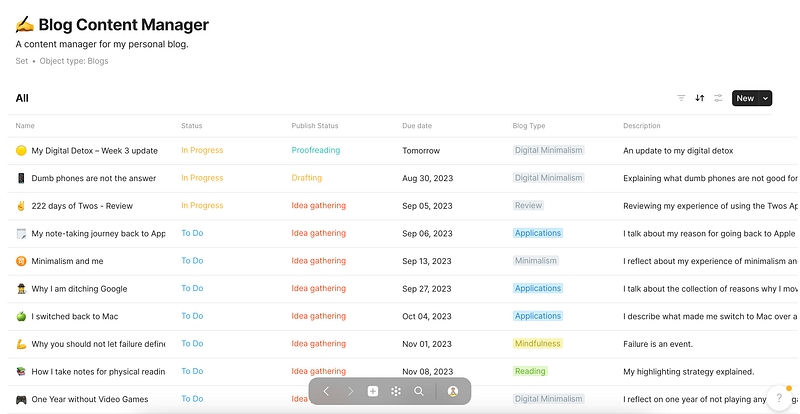Expand dropdown arrow next to New

coord(766,98)
